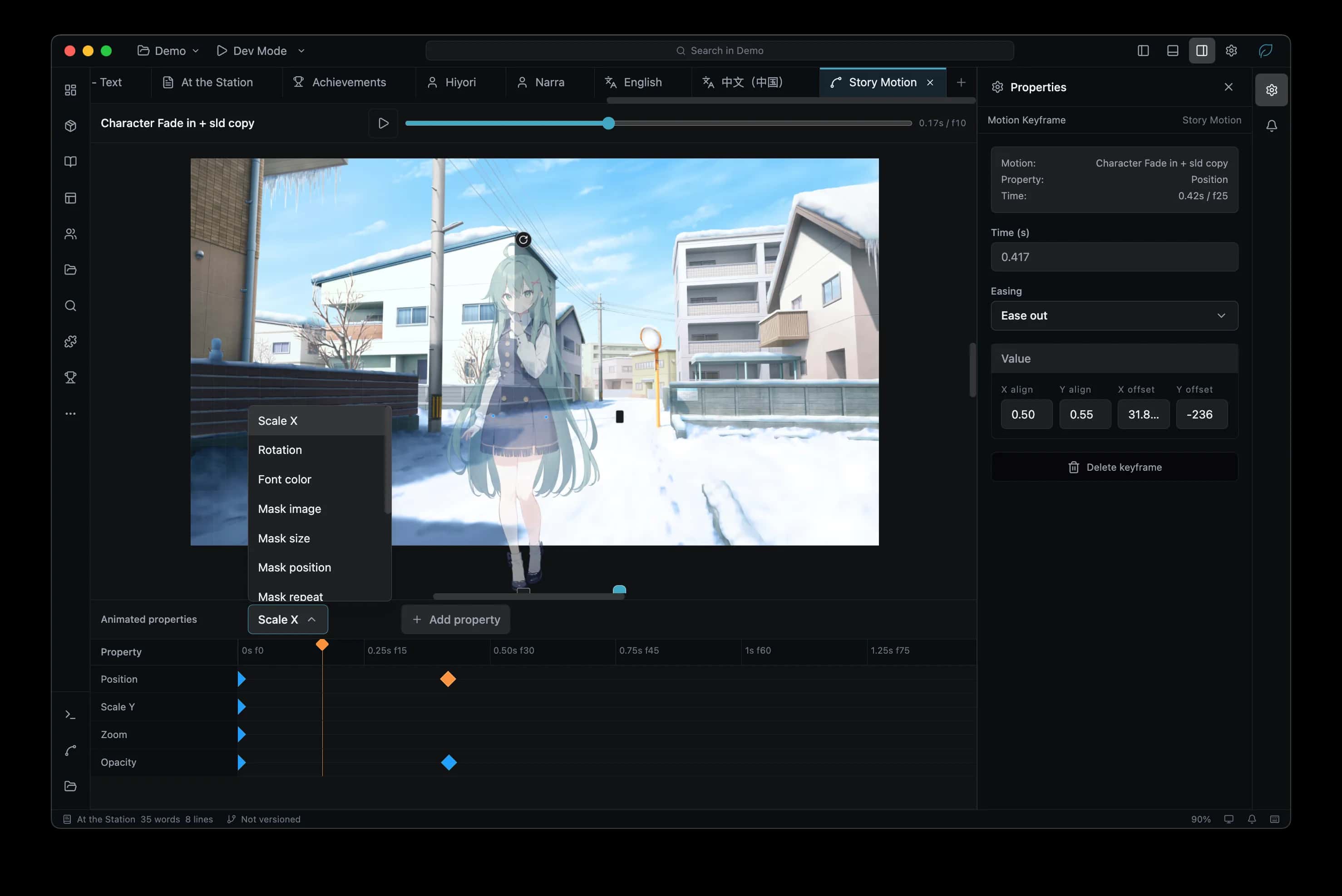Open the search icon in left sidebar
Image resolution: width=1342 pixels, height=896 pixels.
(x=70, y=306)
